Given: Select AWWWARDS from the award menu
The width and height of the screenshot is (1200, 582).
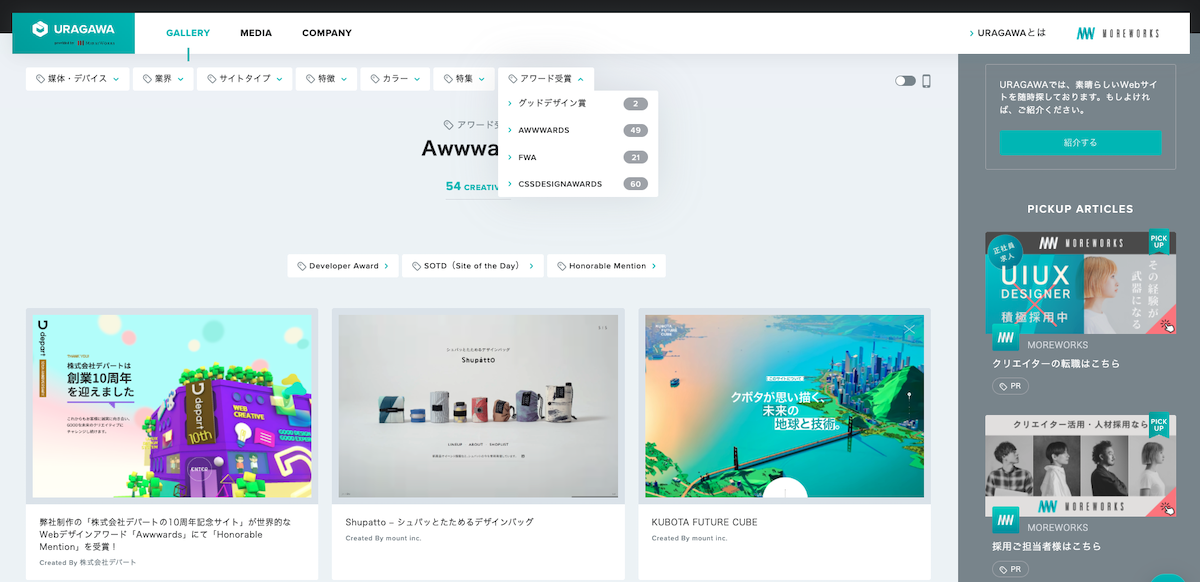Looking at the screenshot, I should point(578,130).
